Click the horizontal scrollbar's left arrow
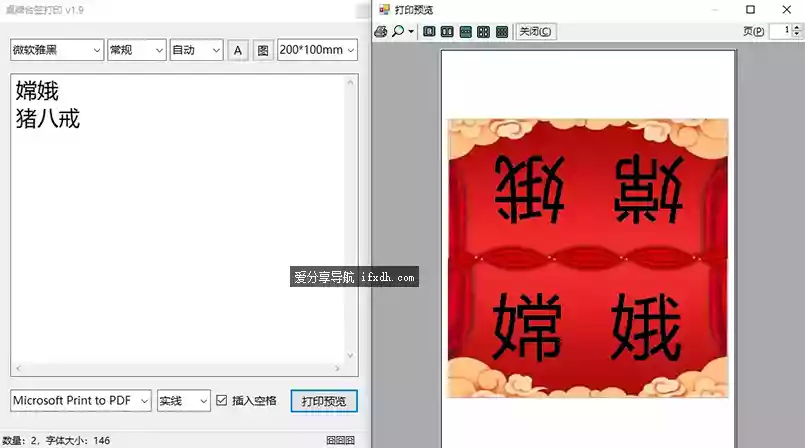Image resolution: width=805 pixels, height=448 pixels. tap(18, 368)
